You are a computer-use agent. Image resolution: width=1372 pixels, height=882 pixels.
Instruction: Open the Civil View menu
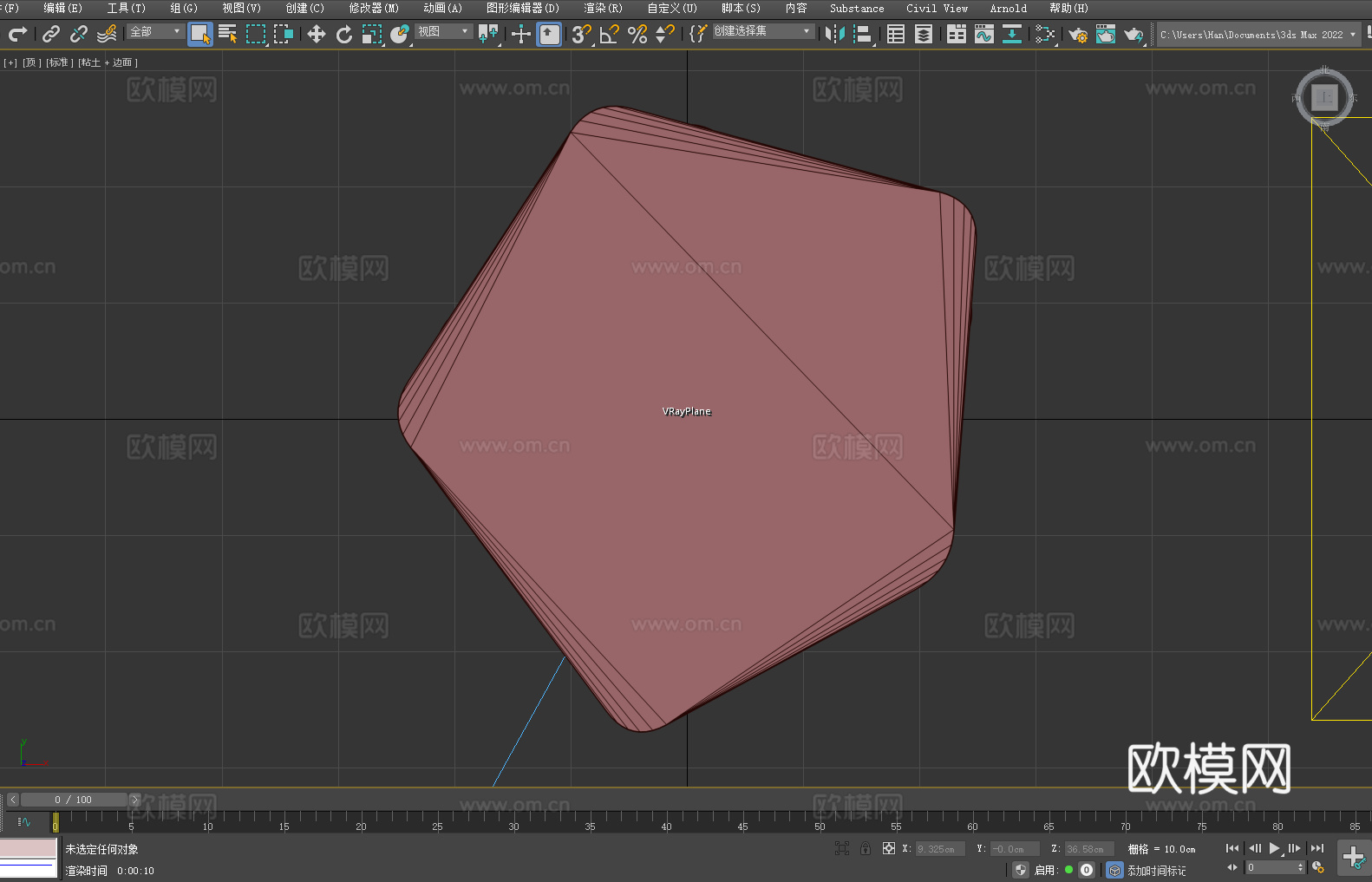(x=937, y=8)
